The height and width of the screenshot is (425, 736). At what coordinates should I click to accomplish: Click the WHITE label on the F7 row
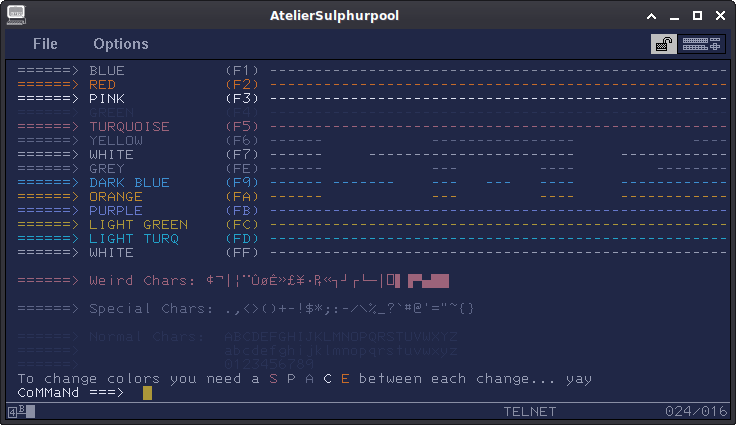click(111, 155)
